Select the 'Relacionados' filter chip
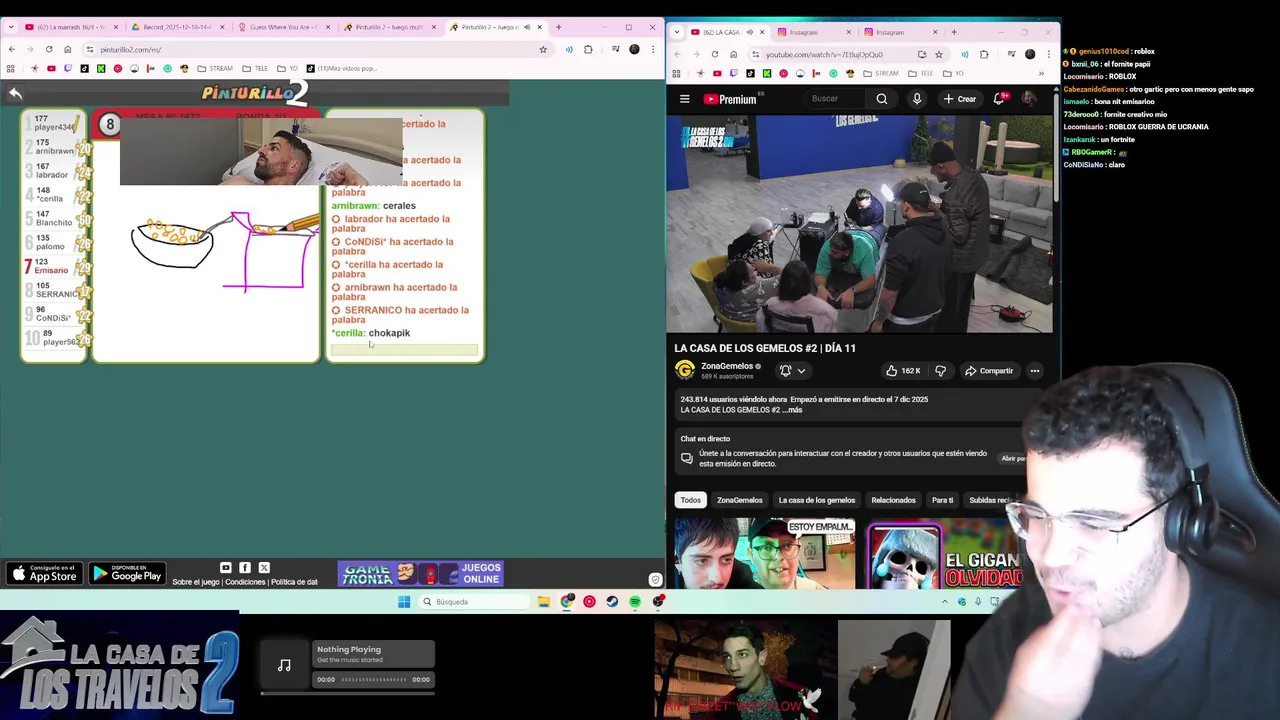Viewport: 1280px width, 720px height. pos(893,500)
